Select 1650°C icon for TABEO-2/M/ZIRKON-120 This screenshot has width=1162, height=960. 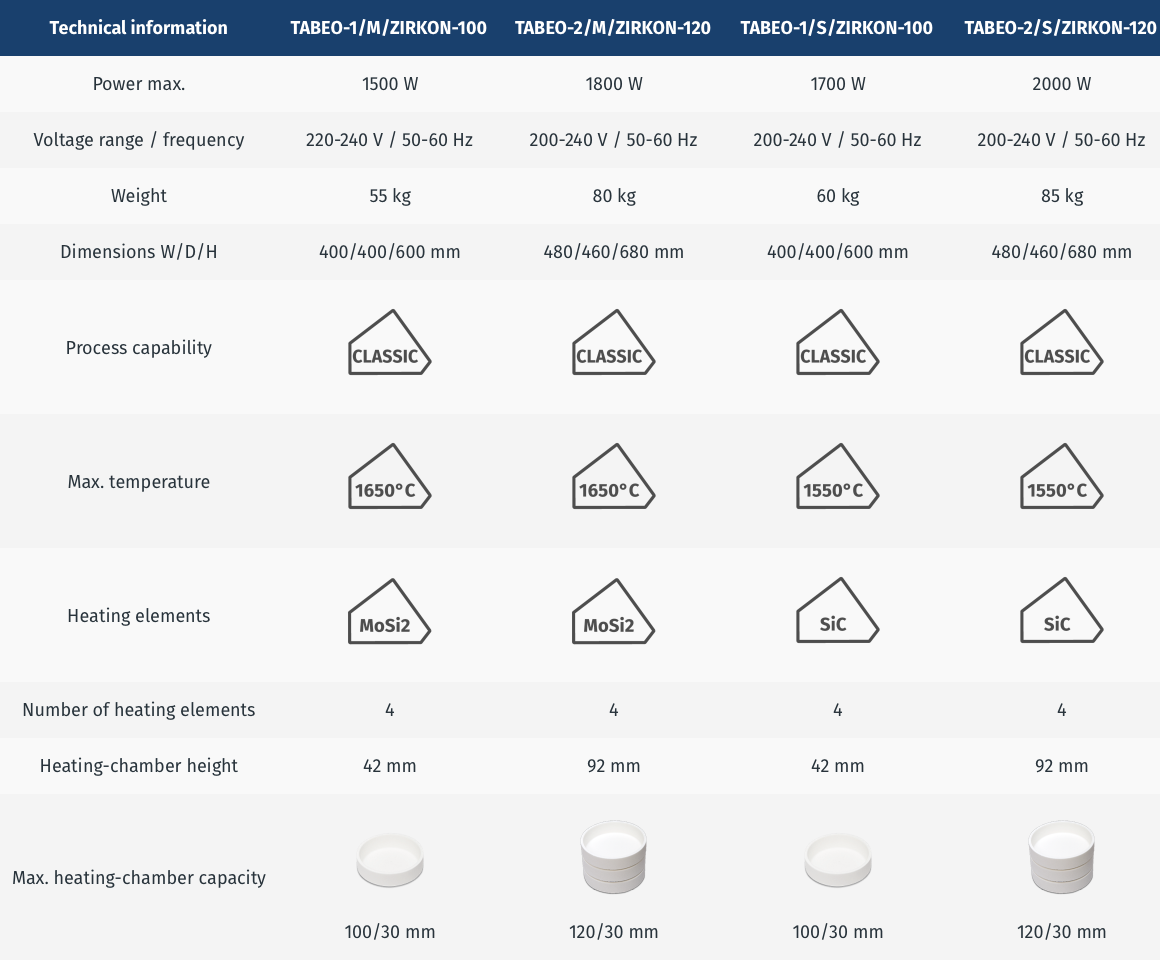coord(613,480)
